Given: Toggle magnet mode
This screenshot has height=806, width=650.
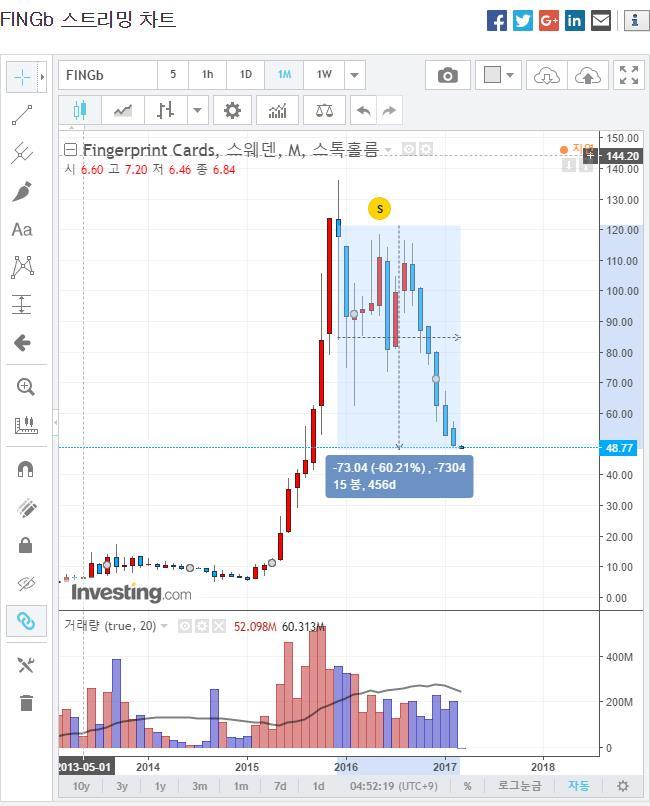Looking at the screenshot, I should pos(25,469).
